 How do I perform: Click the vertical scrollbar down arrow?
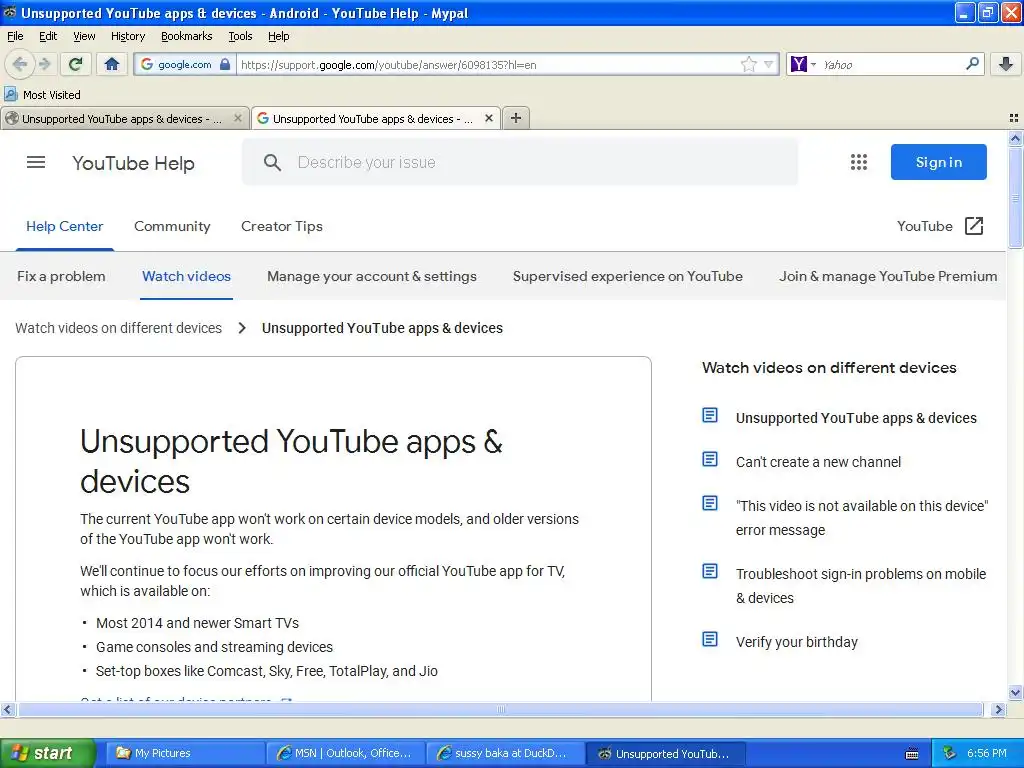click(x=1015, y=692)
